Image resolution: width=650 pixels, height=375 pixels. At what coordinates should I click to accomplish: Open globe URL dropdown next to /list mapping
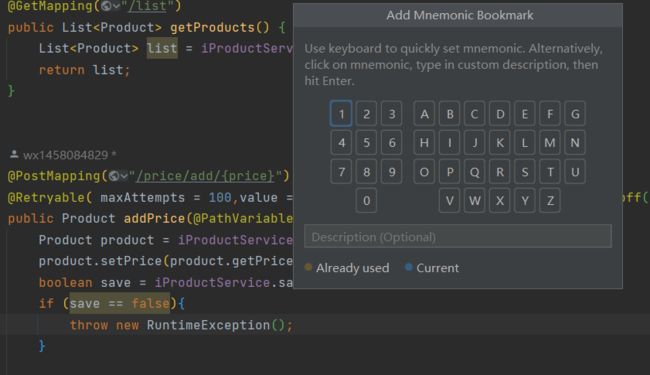point(111,6)
